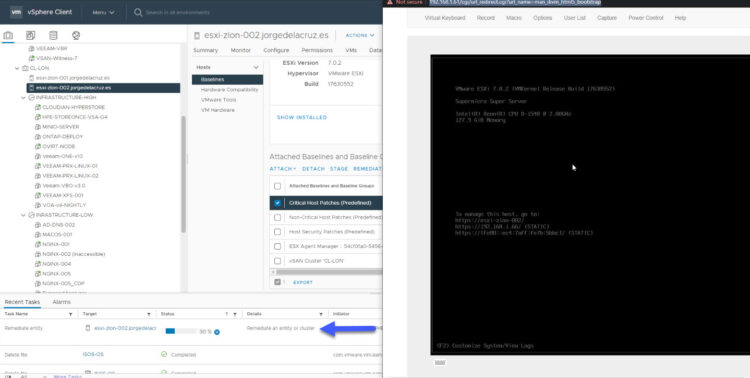Click the export selection count icon beside EXPORT
The image size is (750, 378).
277,282
